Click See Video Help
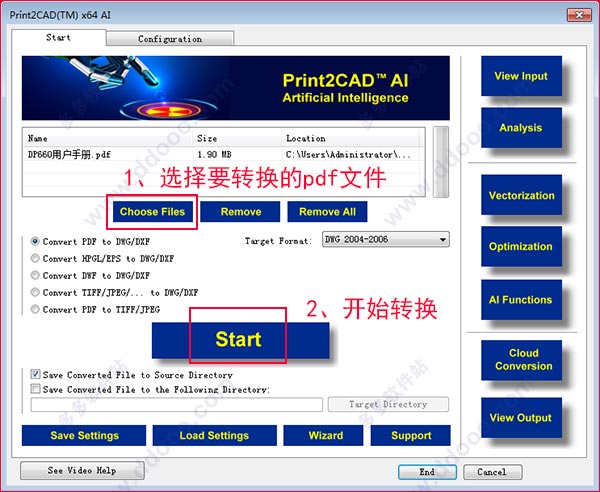Screen dimensions: 600x492 coord(82,471)
